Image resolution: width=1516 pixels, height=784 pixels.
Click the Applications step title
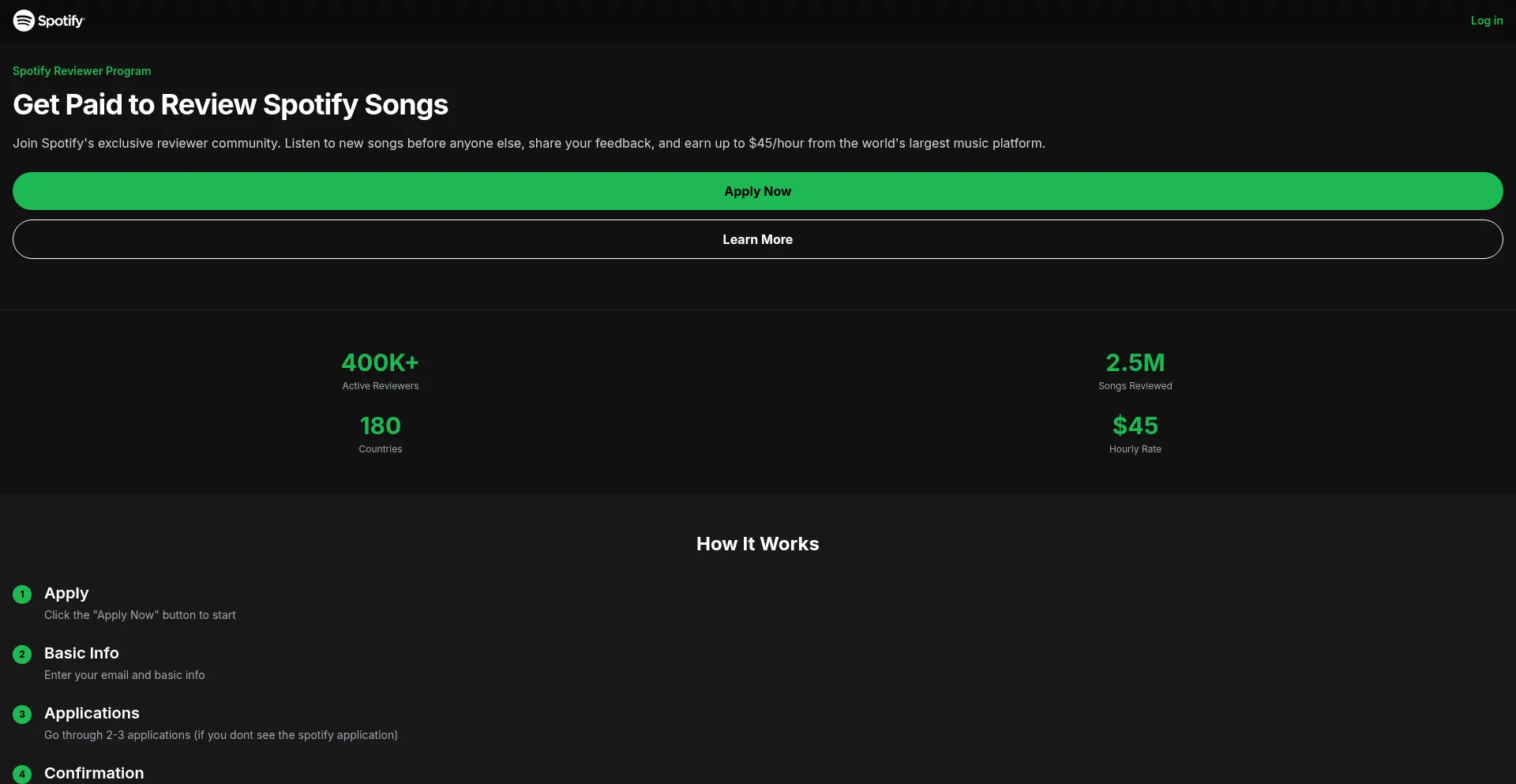pyautogui.click(x=92, y=713)
